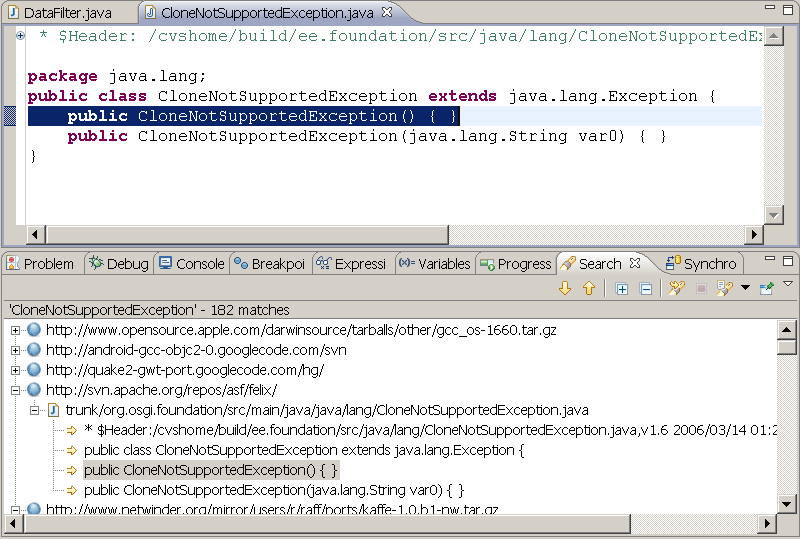
Task: Click match arrow beside public class result
Action: click(x=72, y=450)
